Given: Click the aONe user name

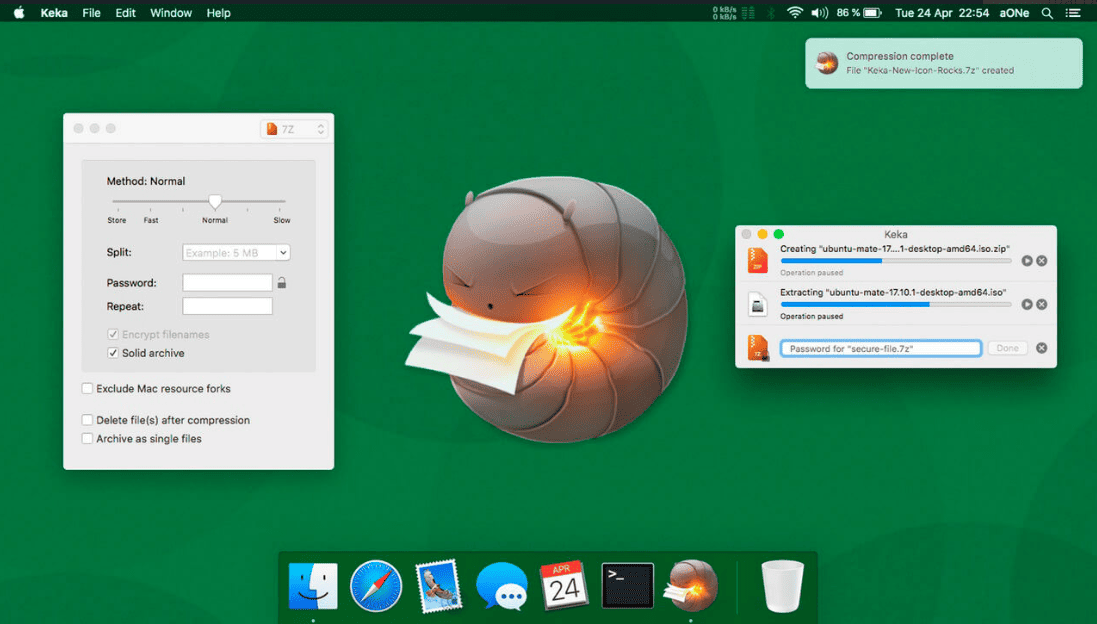Looking at the screenshot, I should (1014, 13).
